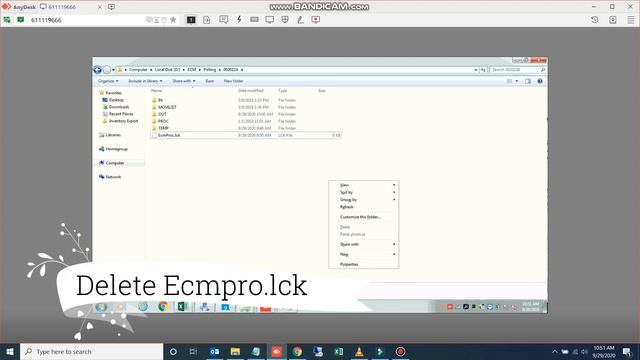Image resolution: width=640 pixels, height=360 pixels.
Task: Click the AnyDesk chat icon in toolbar
Action: pos(223,20)
